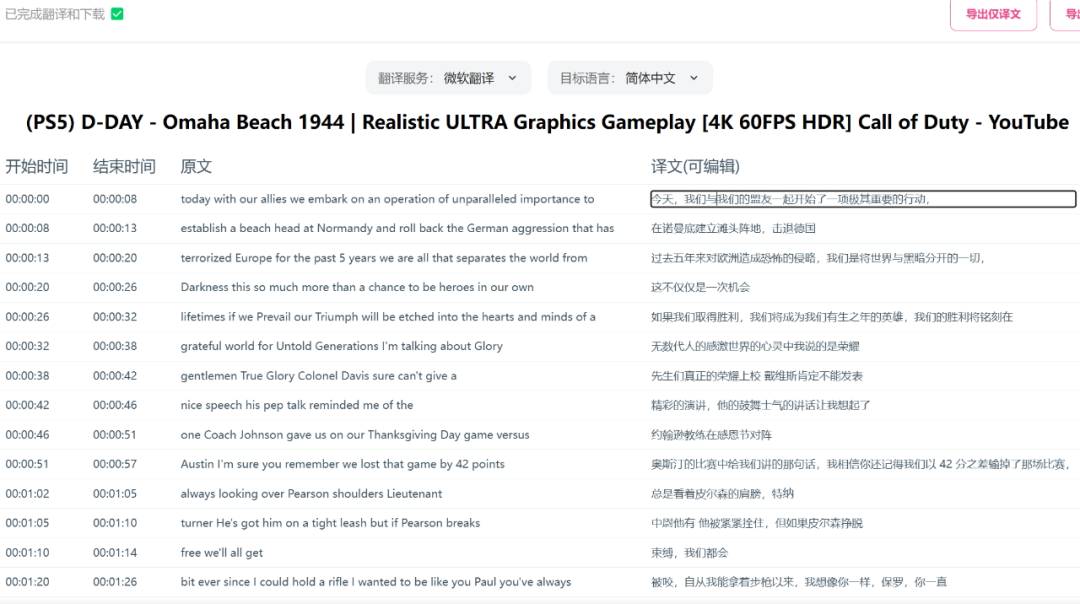Click the translation text of 00:00:13 row
Screen dimensions: 1080x604
[x=819, y=258]
